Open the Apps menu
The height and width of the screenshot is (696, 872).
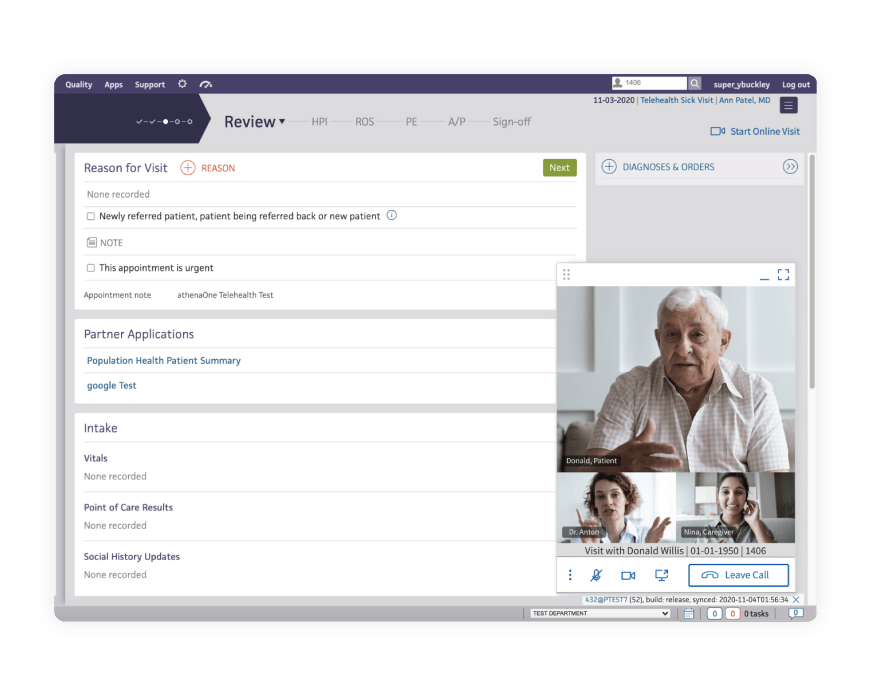tap(113, 84)
